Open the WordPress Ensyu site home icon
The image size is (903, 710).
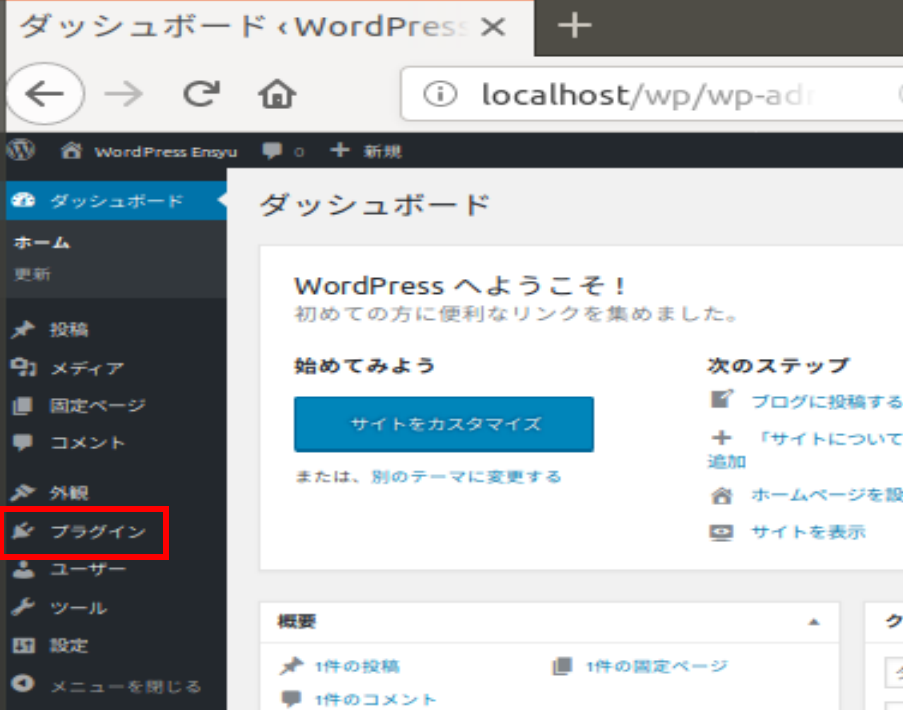(71, 150)
